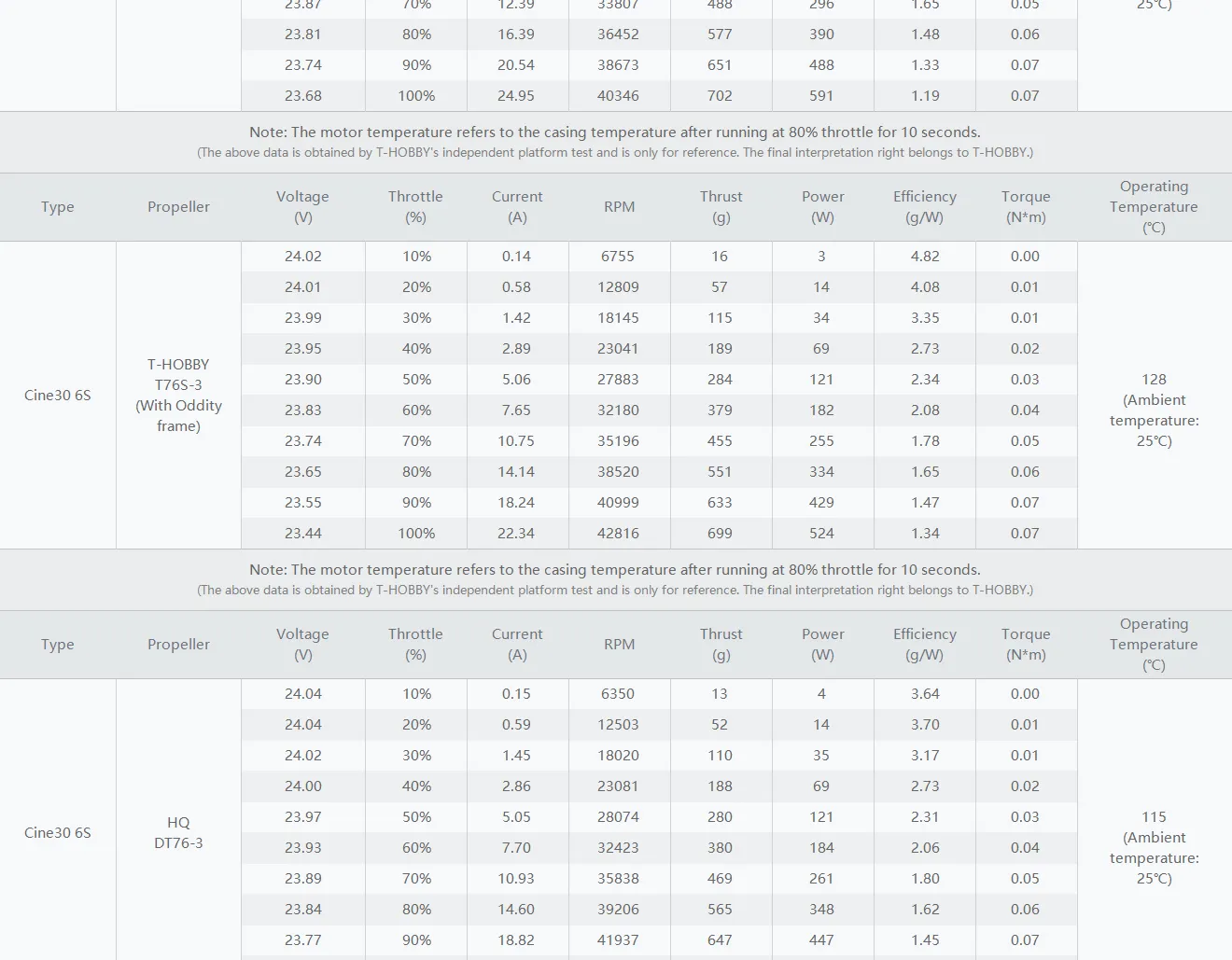Select the thrust value 702
1232x960 pixels.
coord(720,96)
